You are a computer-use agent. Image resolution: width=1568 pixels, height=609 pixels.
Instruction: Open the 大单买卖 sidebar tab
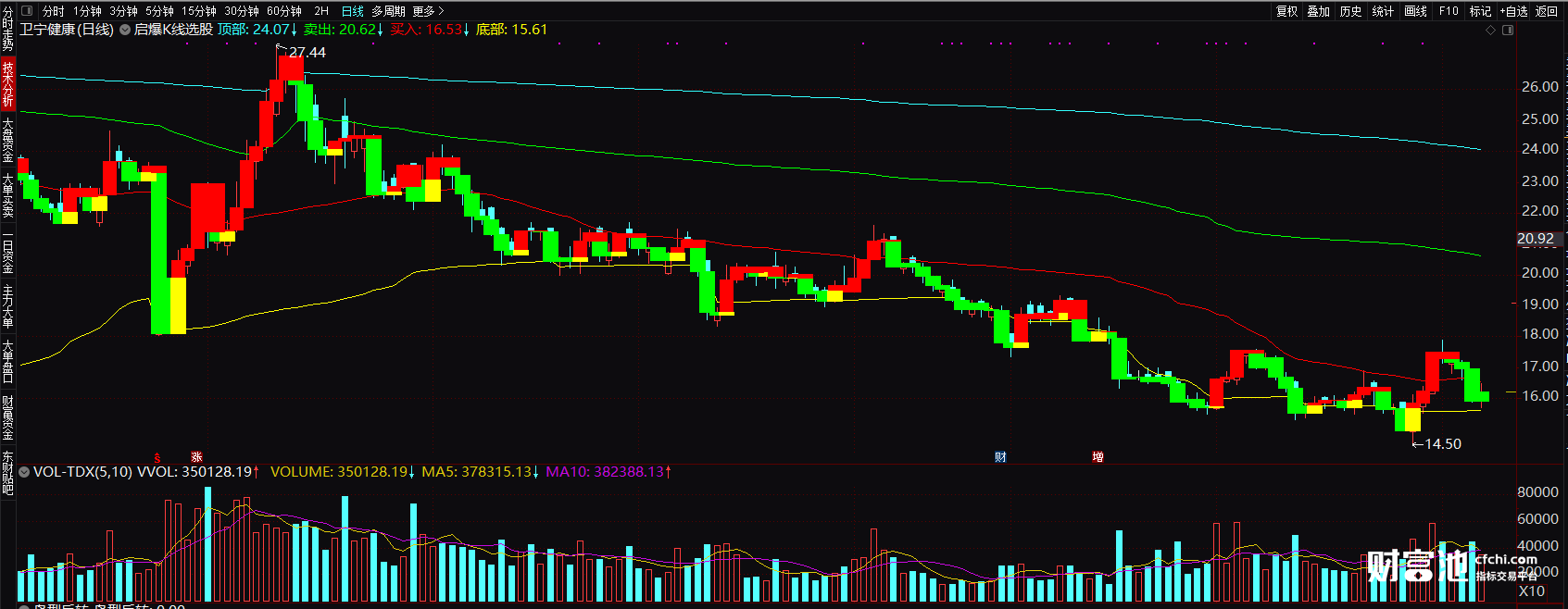(x=7, y=195)
